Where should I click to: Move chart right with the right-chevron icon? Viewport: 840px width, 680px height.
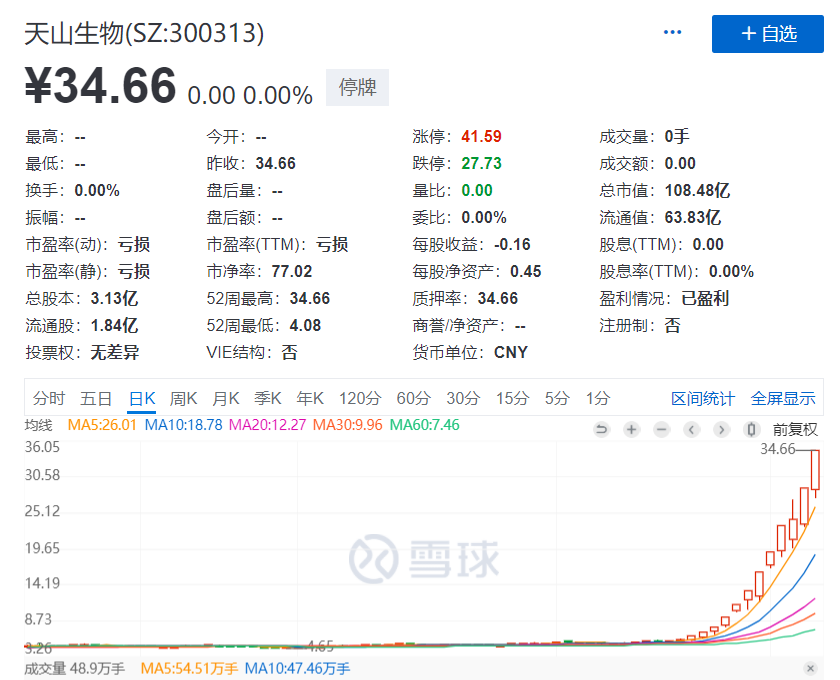click(722, 430)
